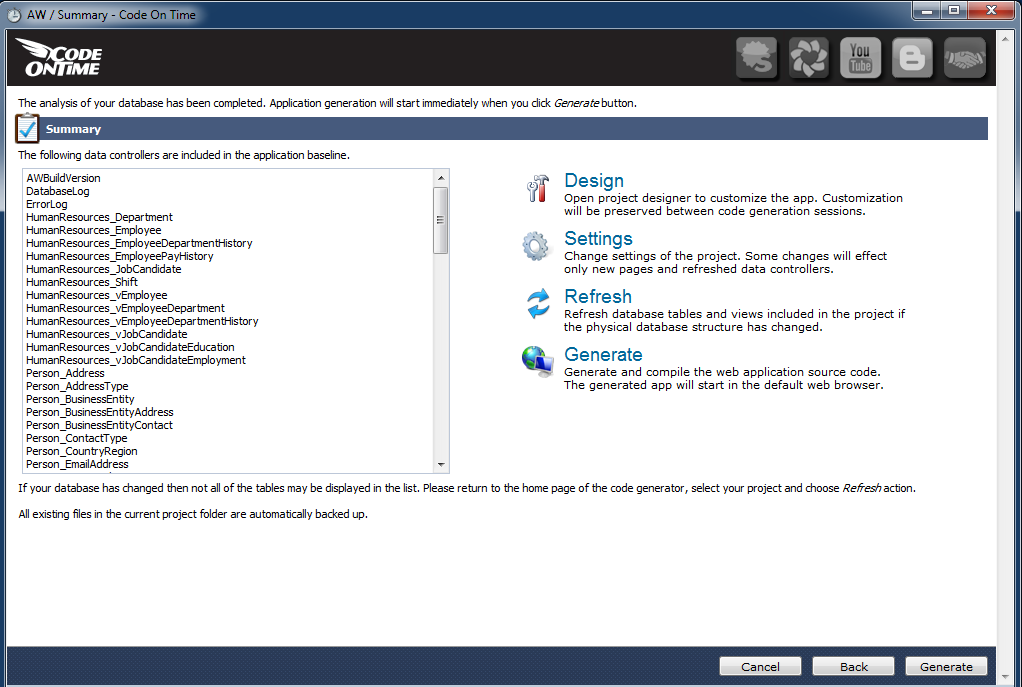Click the clock icon in title bar

click(x=14, y=15)
